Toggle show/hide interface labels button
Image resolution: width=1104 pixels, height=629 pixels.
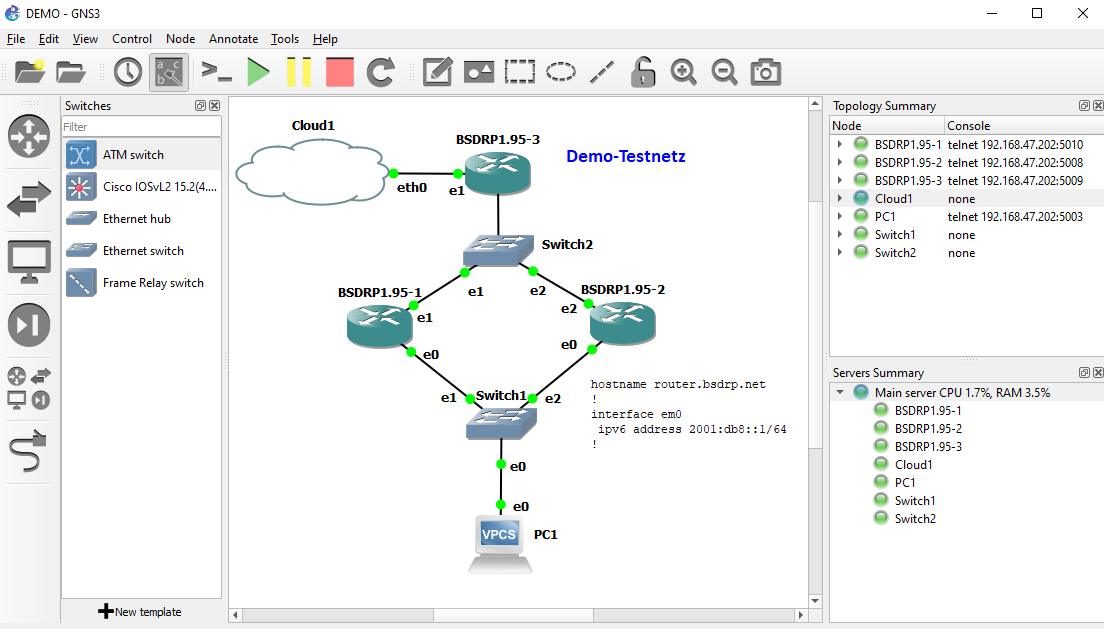click(169, 72)
